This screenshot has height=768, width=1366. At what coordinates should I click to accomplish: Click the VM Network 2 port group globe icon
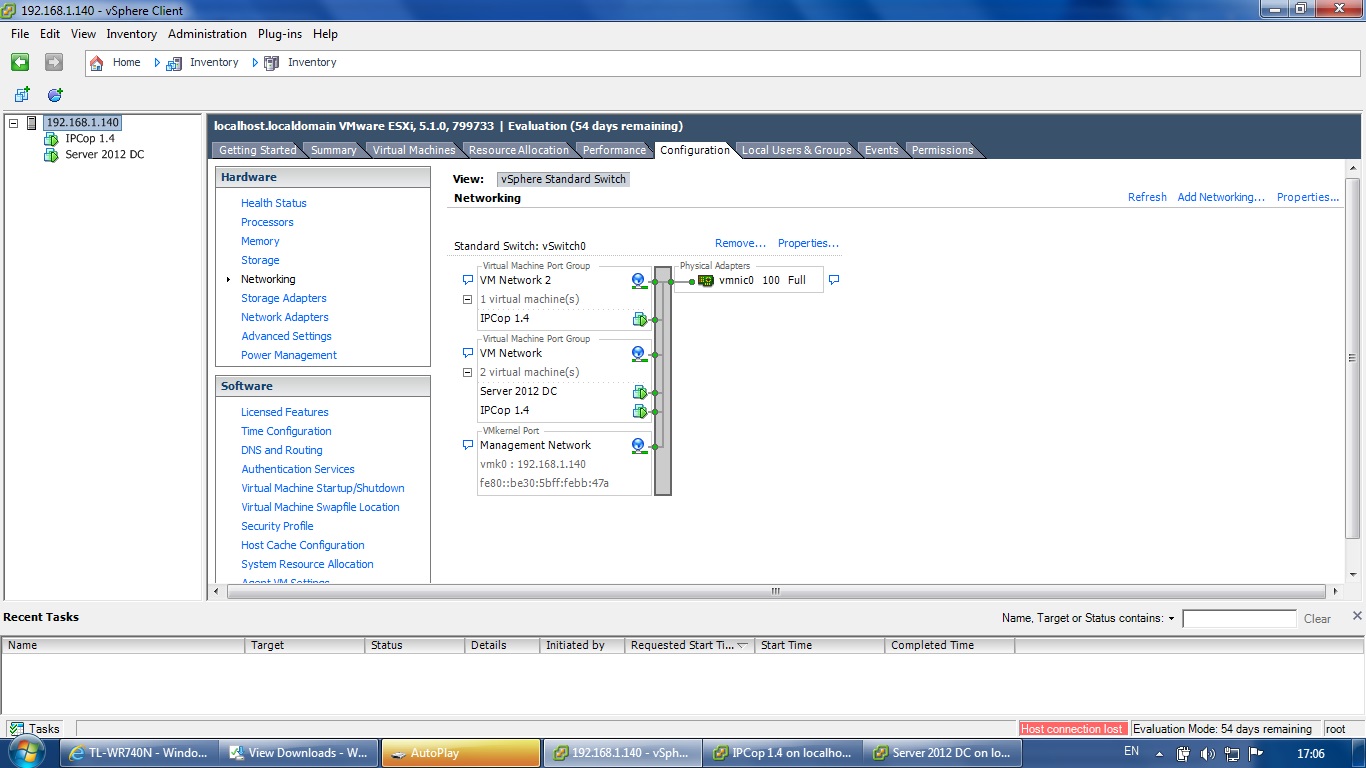(639, 281)
